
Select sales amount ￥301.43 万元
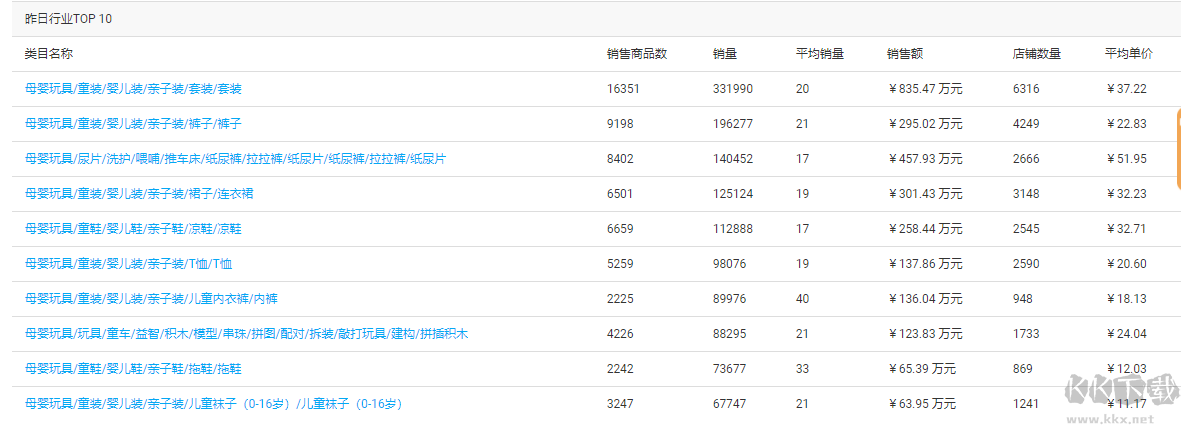click(x=925, y=193)
